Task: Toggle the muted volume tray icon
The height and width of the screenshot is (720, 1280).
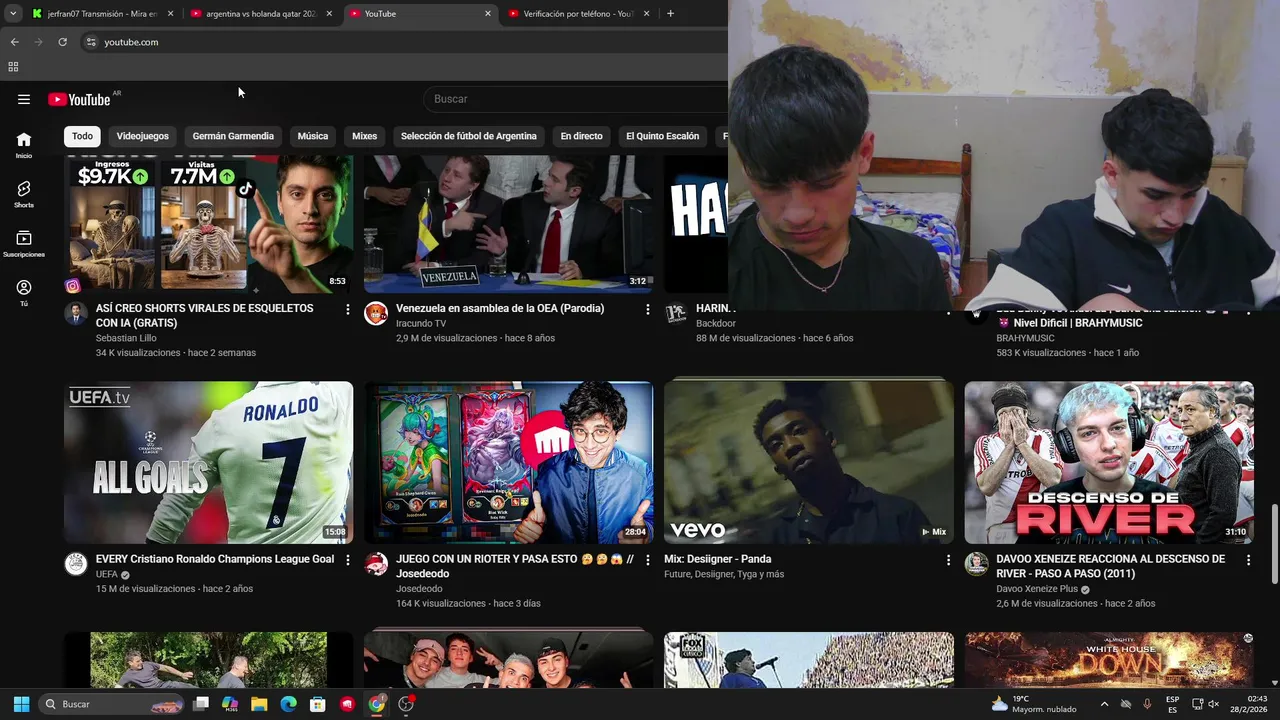Action: click(x=1213, y=704)
